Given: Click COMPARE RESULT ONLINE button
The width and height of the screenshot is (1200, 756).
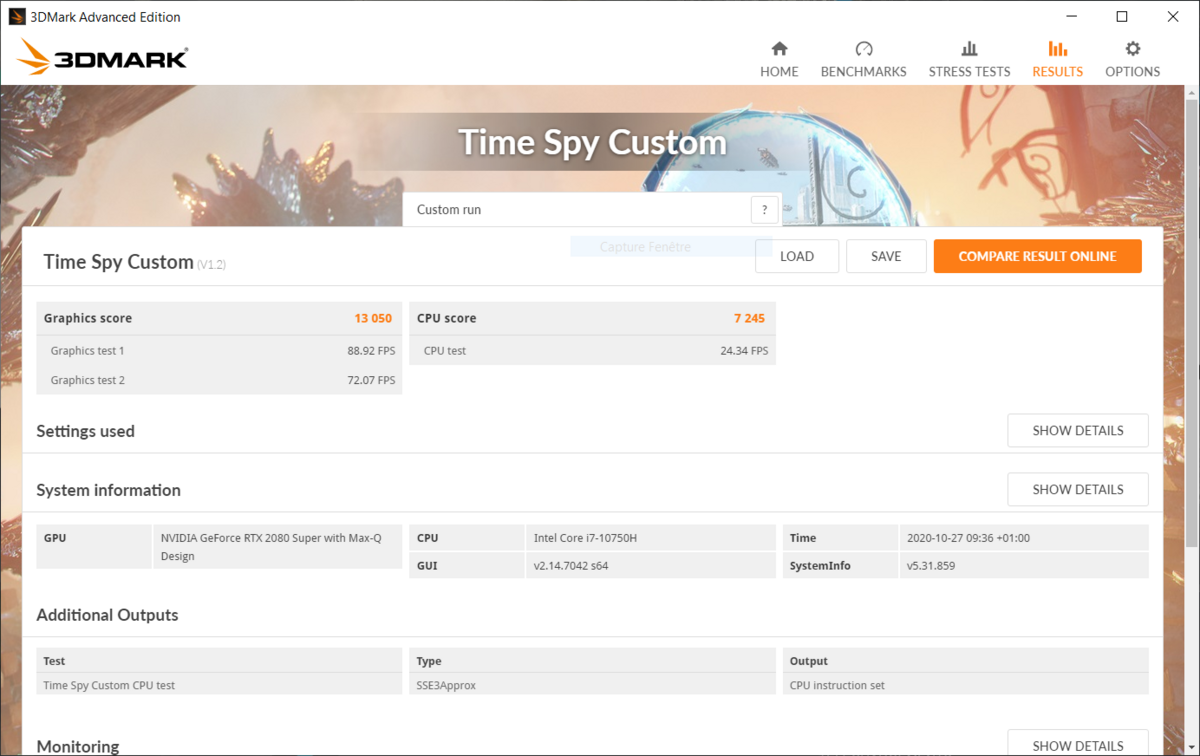Looking at the screenshot, I should (1037, 256).
